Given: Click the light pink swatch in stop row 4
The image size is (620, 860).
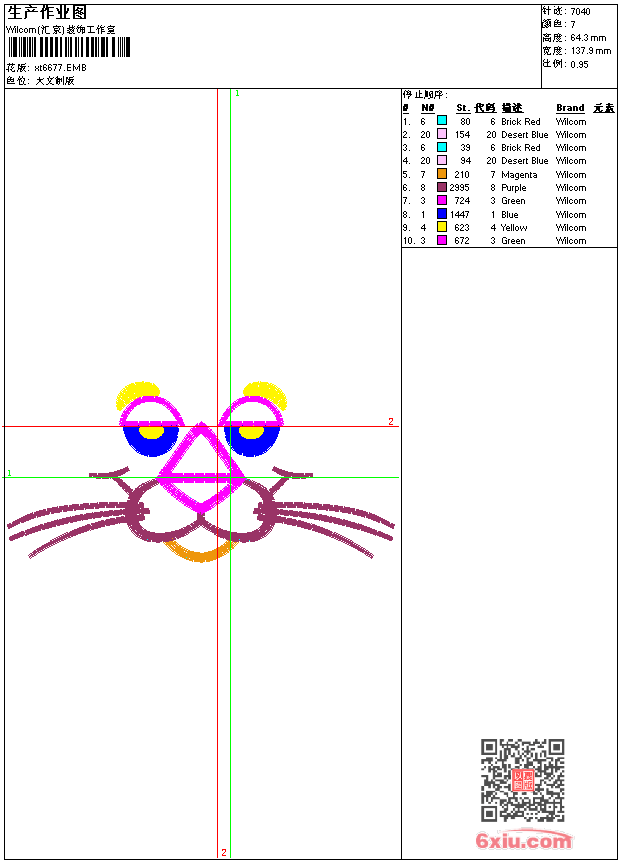Looking at the screenshot, I should [x=442, y=160].
